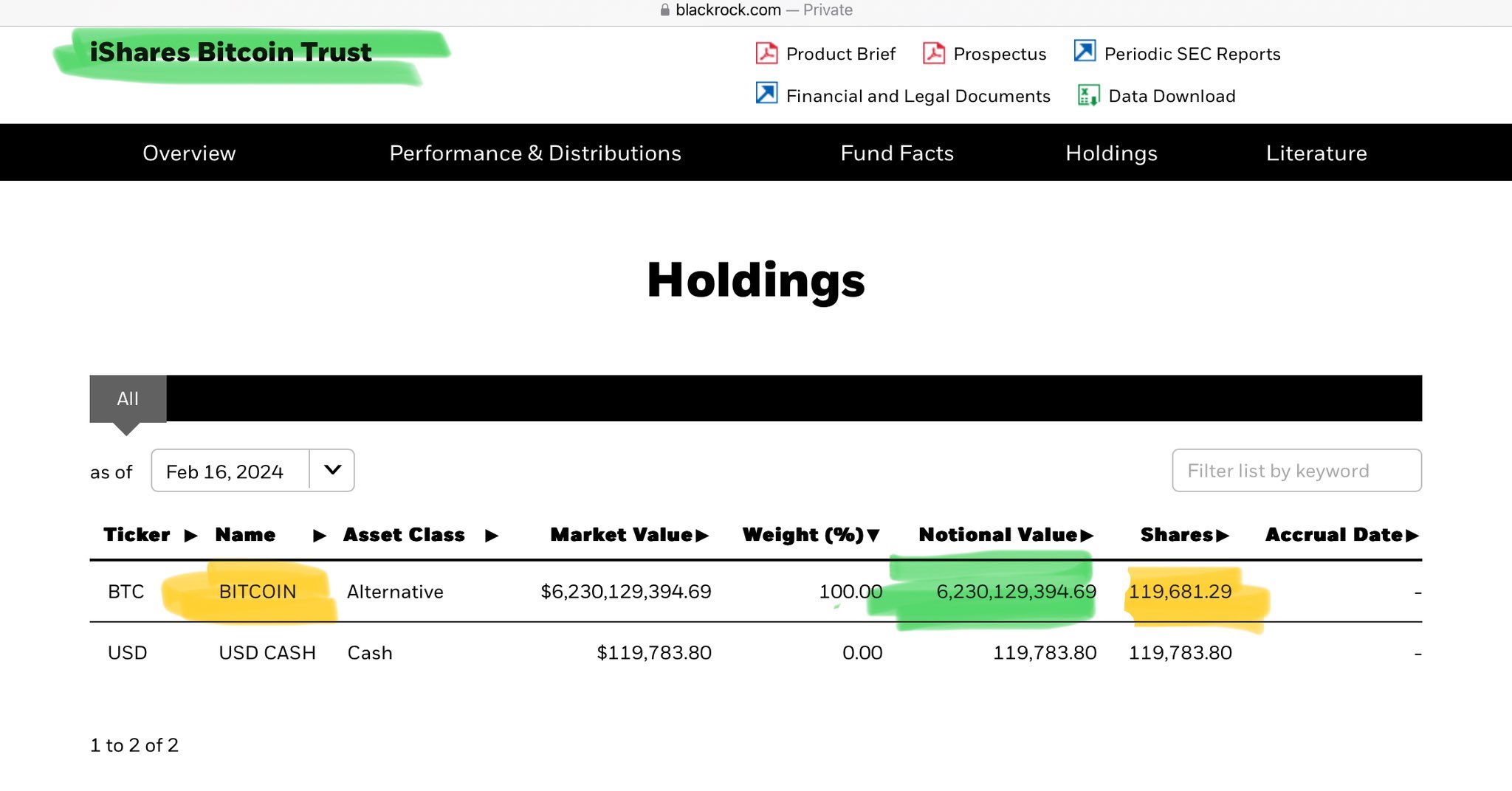The height and width of the screenshot is (791, 1512).
Task: Click the Feb 16, 2024 date field
Action: pos(230,470)
